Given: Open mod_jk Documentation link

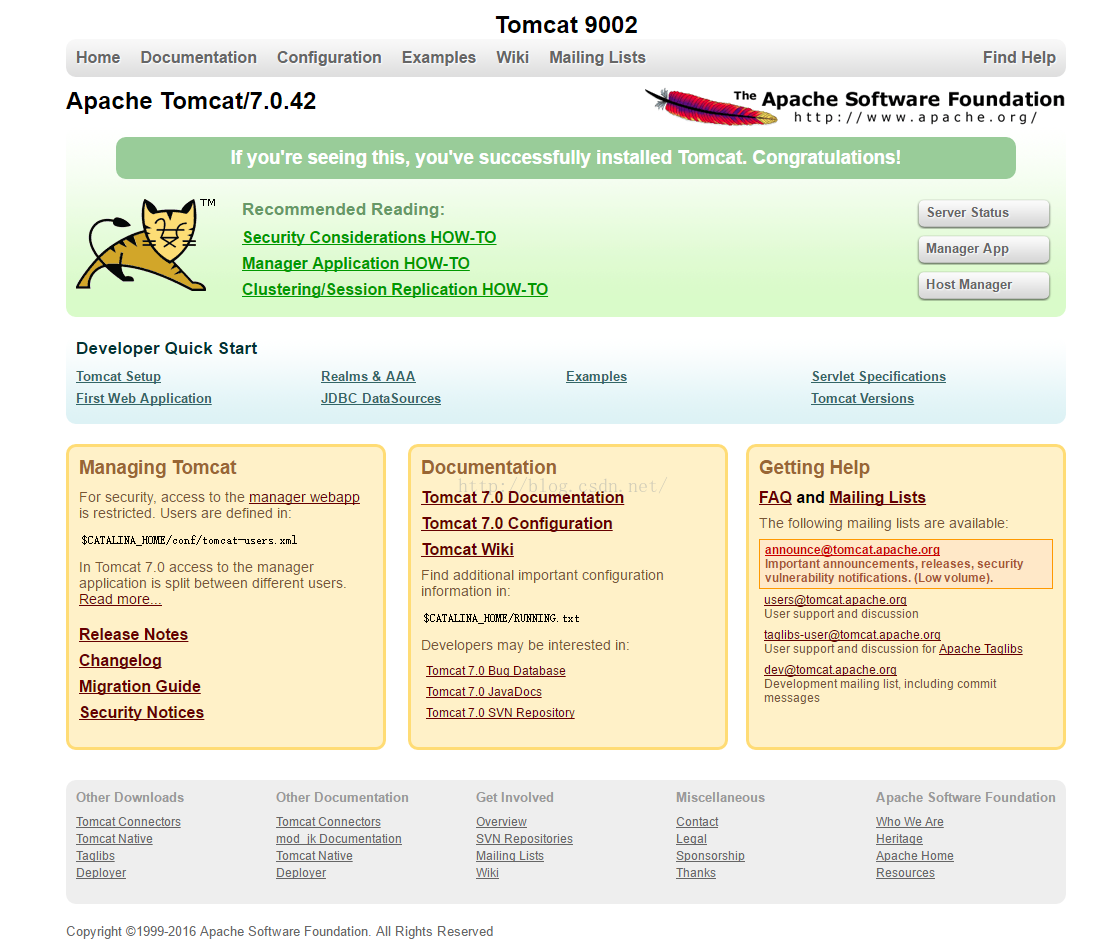Looking at the screenshot, I should (339, 838).
